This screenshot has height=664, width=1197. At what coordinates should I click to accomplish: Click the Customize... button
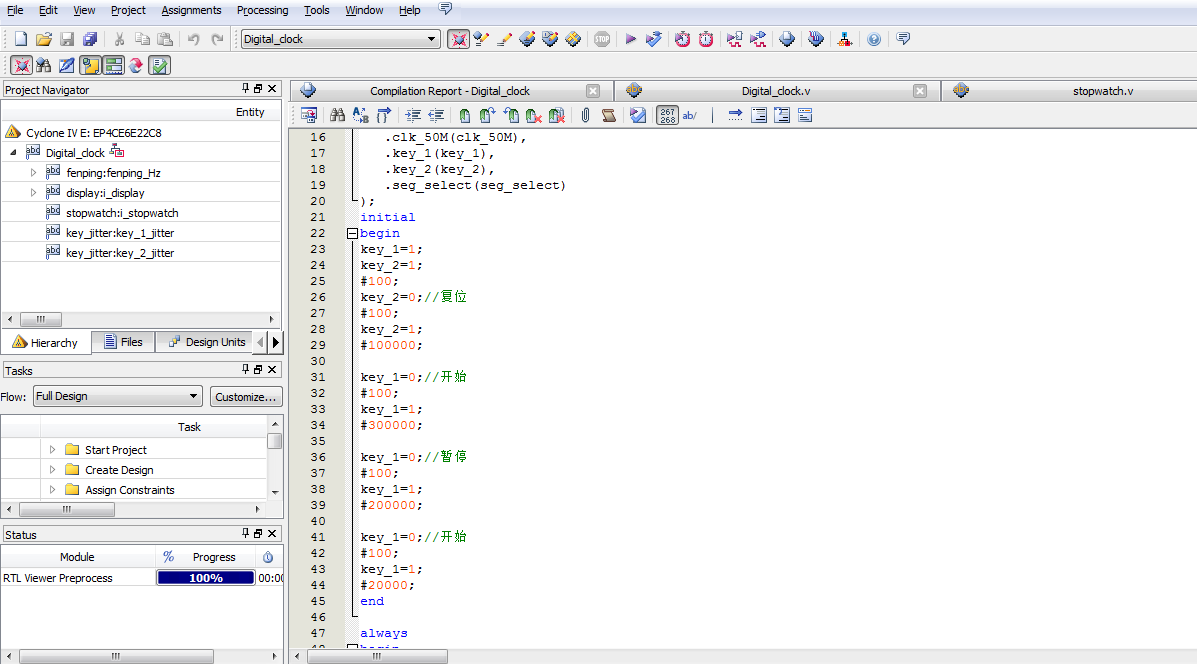click(x=246, y=396)
